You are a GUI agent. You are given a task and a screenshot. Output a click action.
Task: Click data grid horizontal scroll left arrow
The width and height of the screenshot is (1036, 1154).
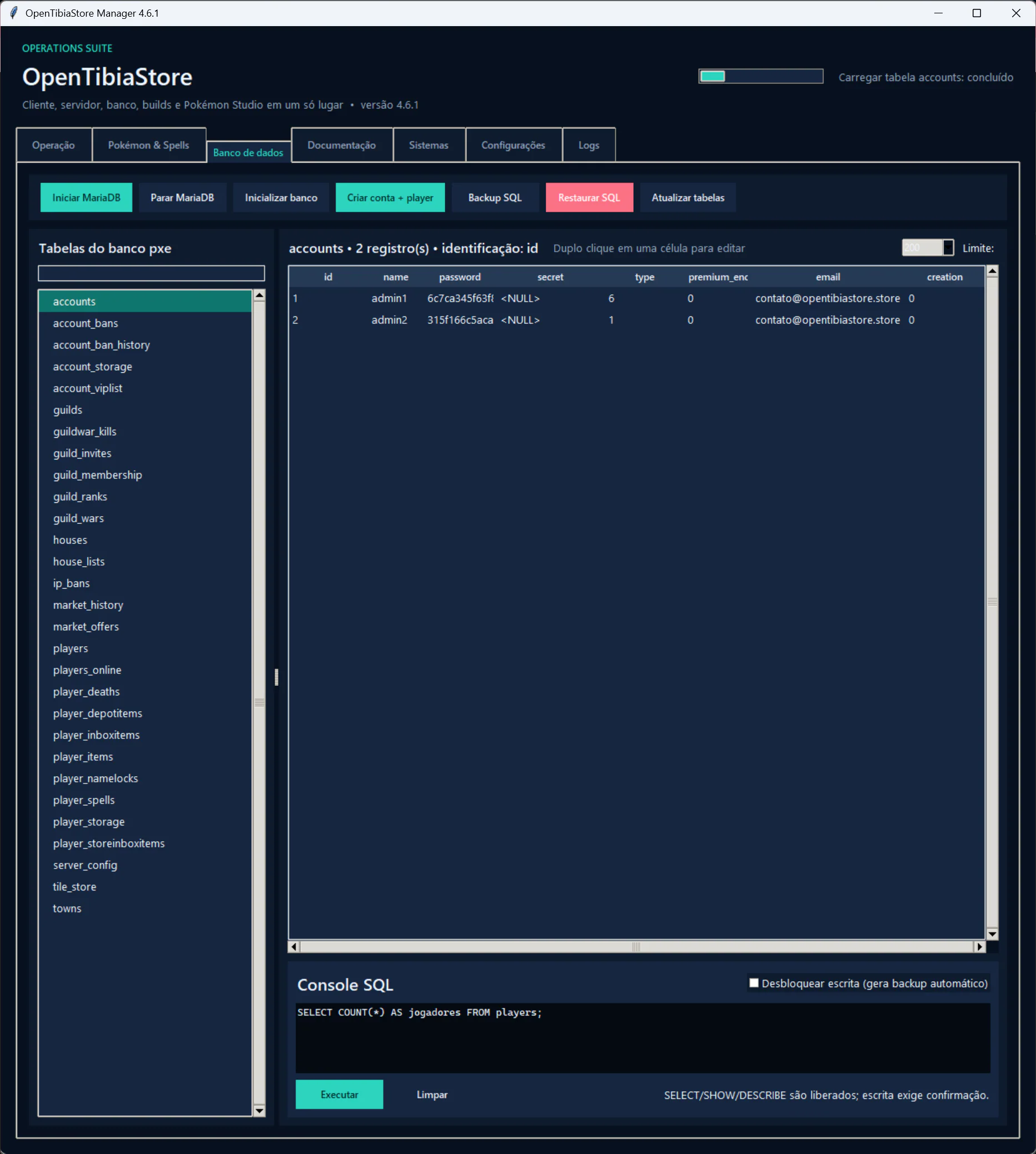pos(294,947)
